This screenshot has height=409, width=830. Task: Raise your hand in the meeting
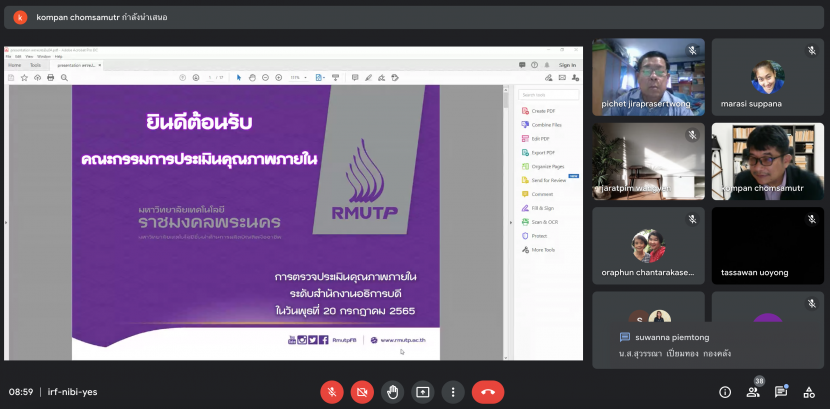pos(393,392)
